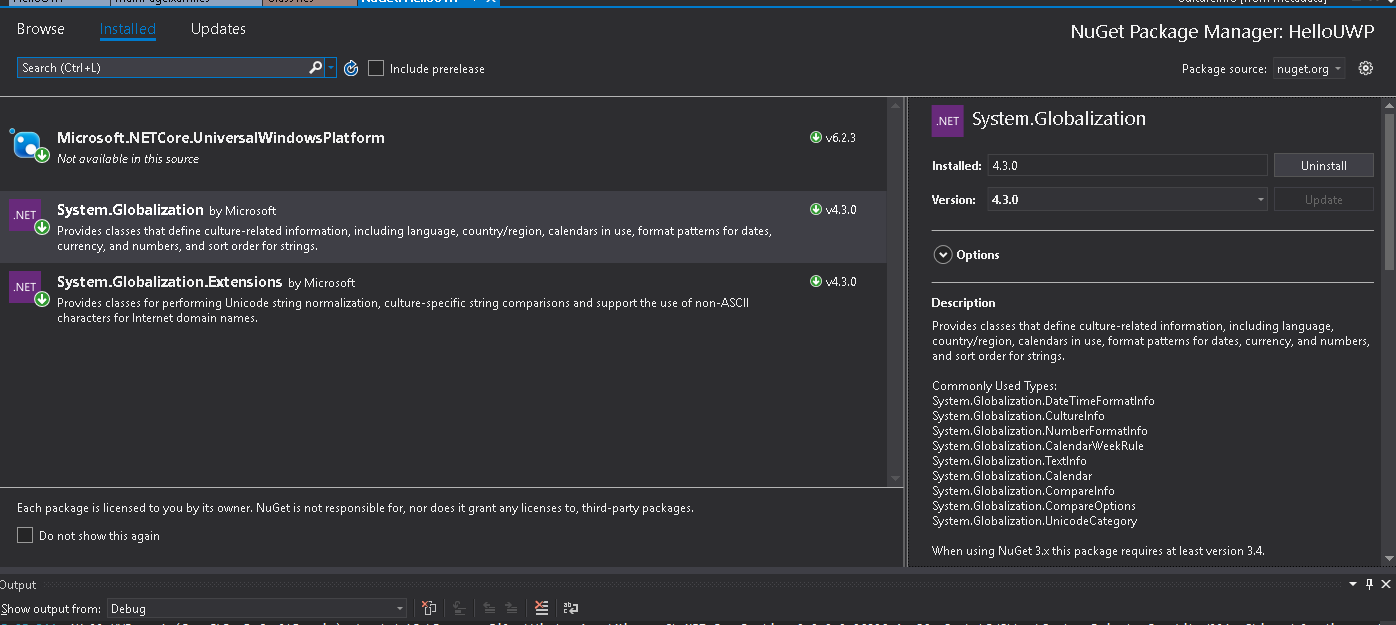Open the Version 4.3.0 dropdown
The height and width of the screenshot is (625, 1396).
(x=1127, y=199)
